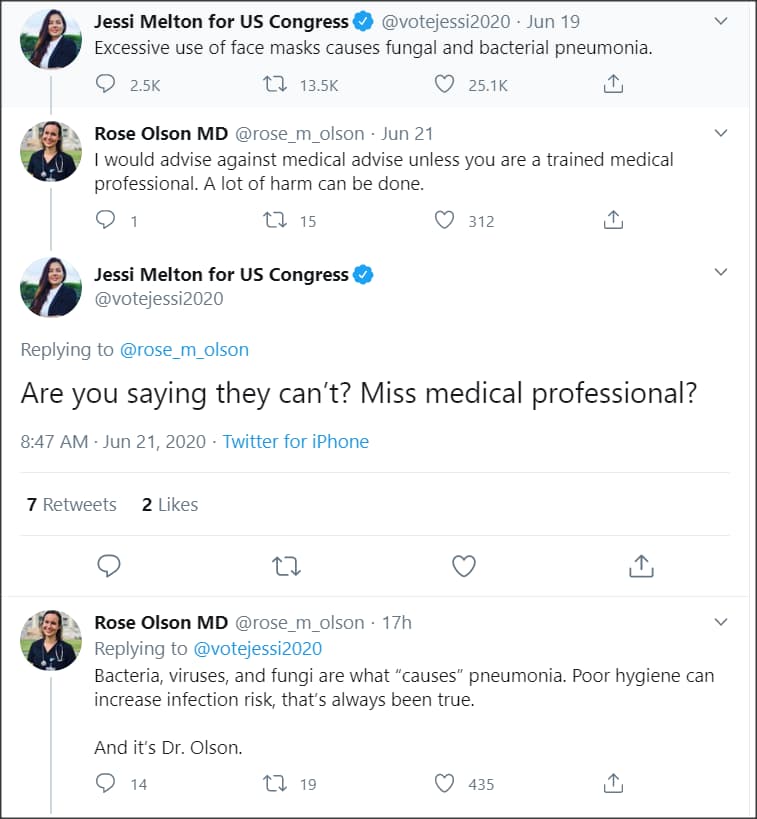Screen dimensions: 757x819
Task: Click the Twitter for iPhone link
Action: pyautogui.click(x=295, y=441)
